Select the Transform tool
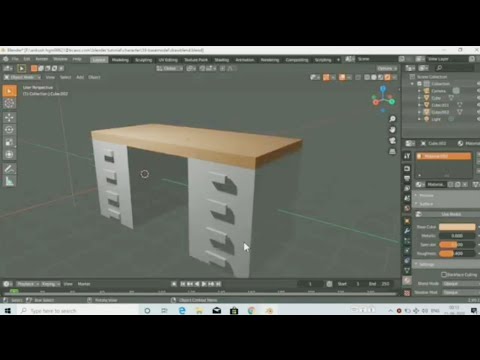 pos(9,155)
